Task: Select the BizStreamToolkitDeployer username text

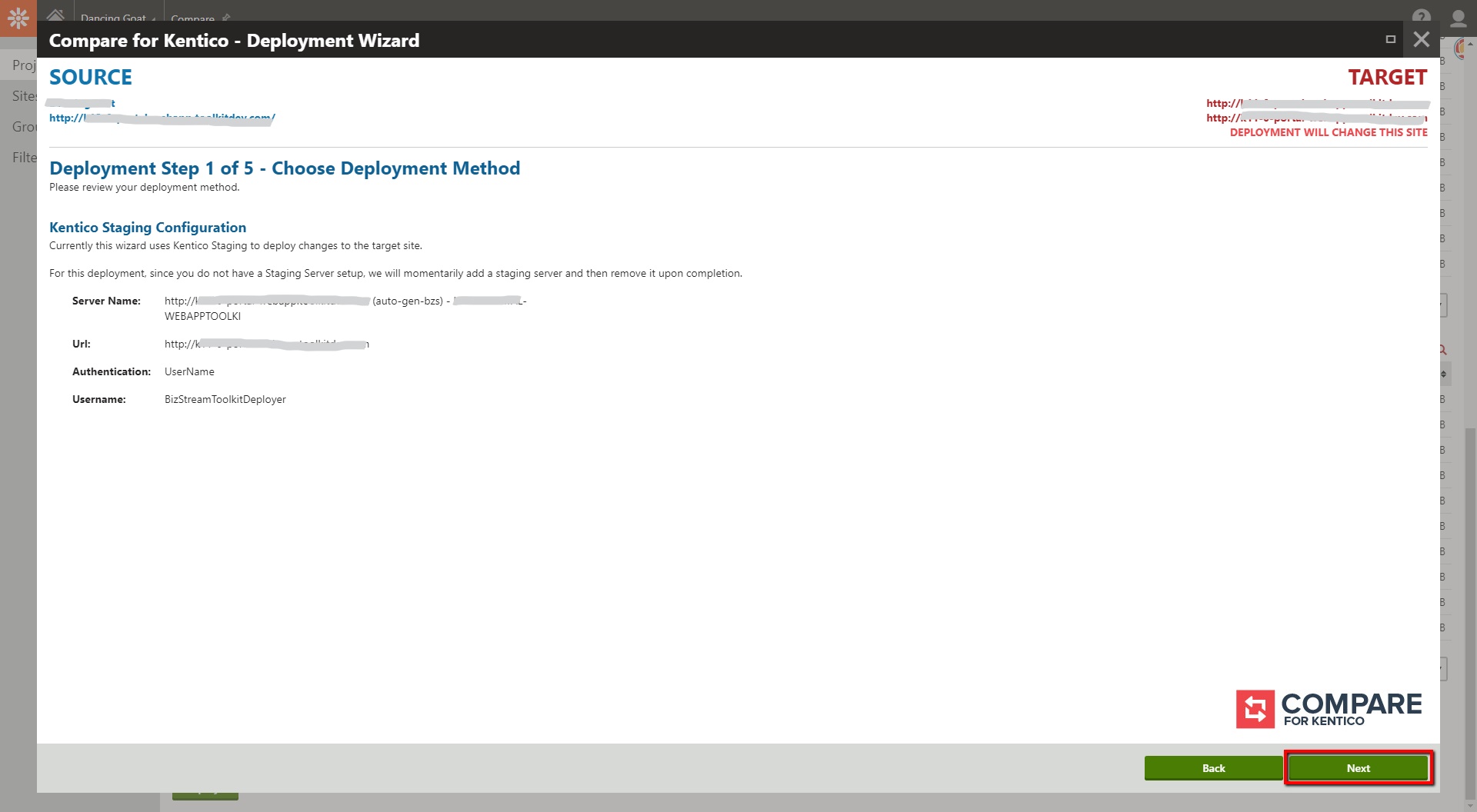Action: click(225, 399)
